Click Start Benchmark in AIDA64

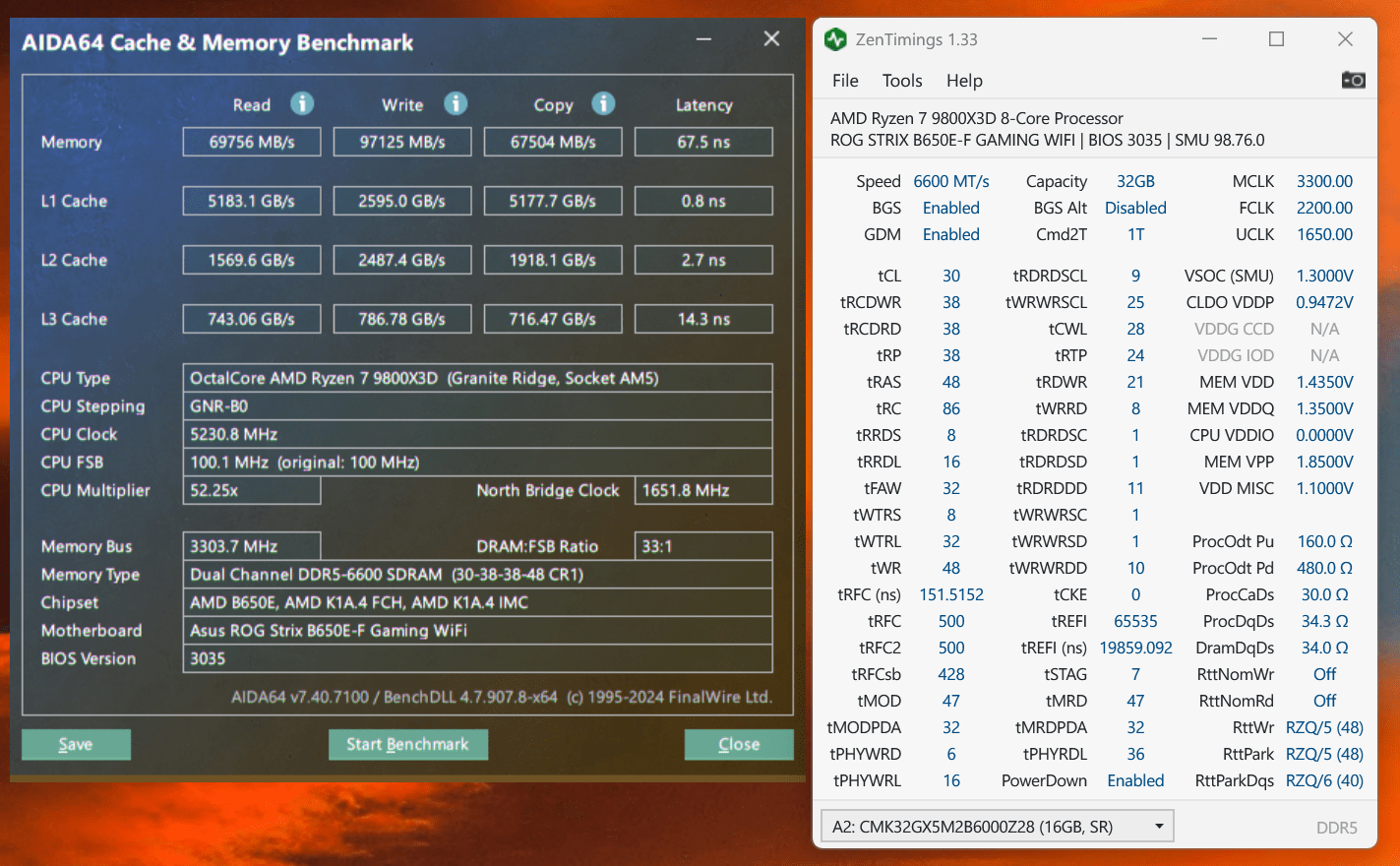click(408, 744)
